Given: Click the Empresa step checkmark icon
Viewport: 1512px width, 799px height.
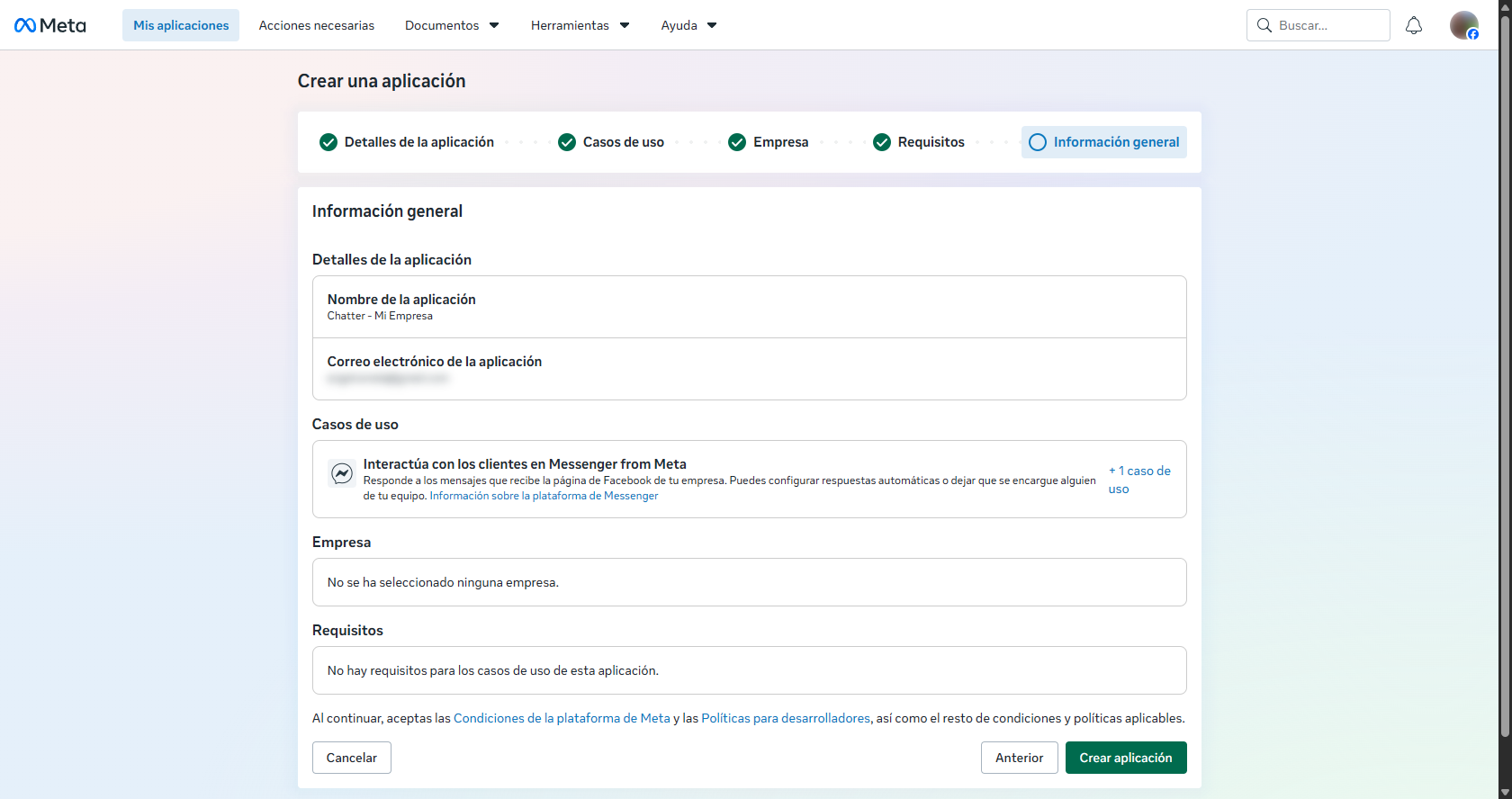Looking at the screenshot, I should coord(737,142).
